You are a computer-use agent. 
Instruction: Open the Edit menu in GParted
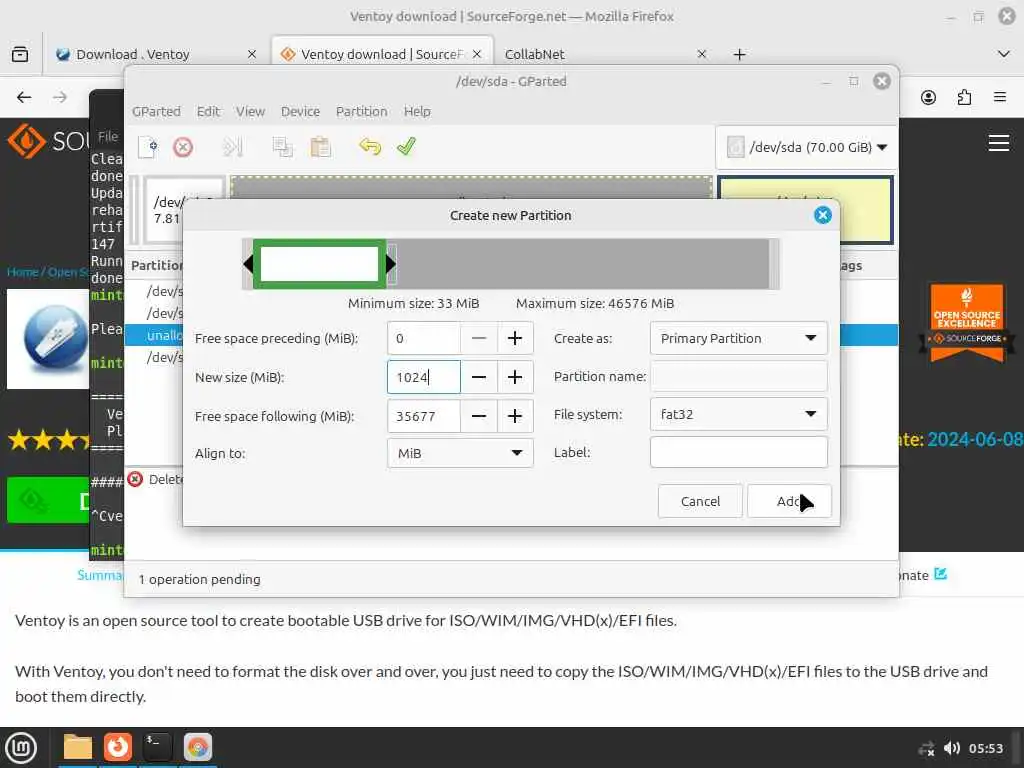click(208, 111)
